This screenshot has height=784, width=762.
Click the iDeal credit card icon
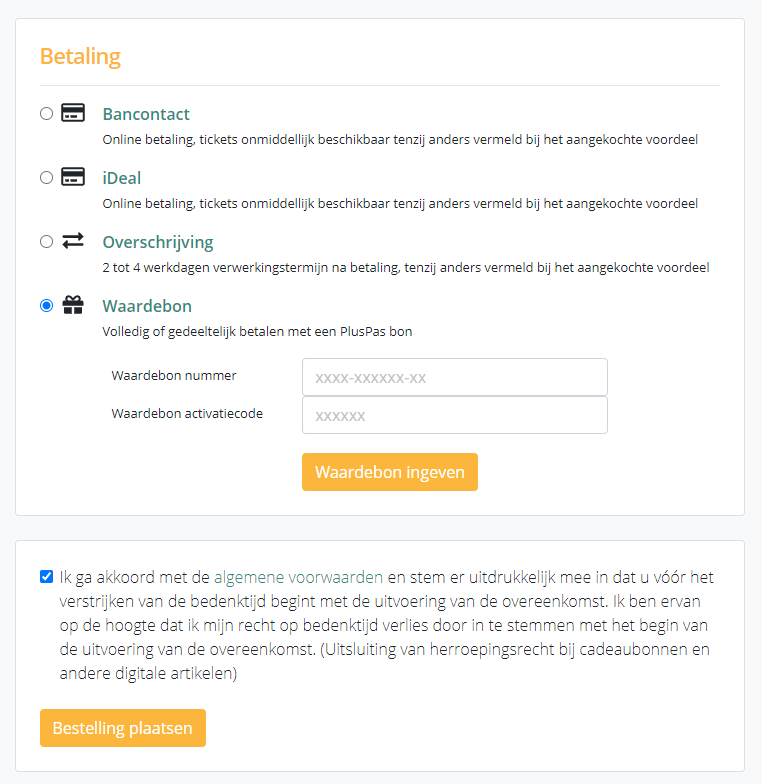pos(72,177)
